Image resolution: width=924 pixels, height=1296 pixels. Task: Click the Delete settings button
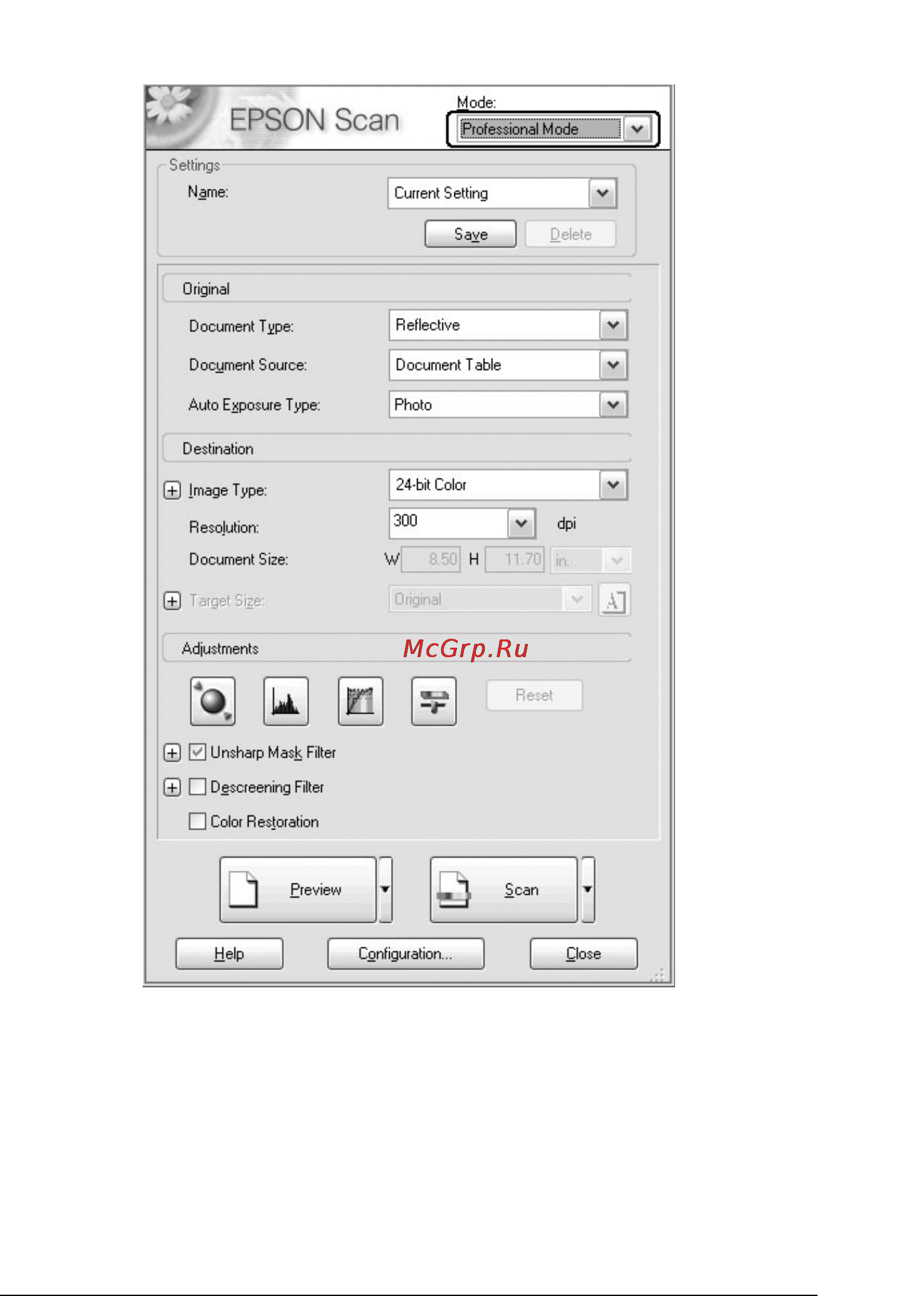[x=570, y=234]
